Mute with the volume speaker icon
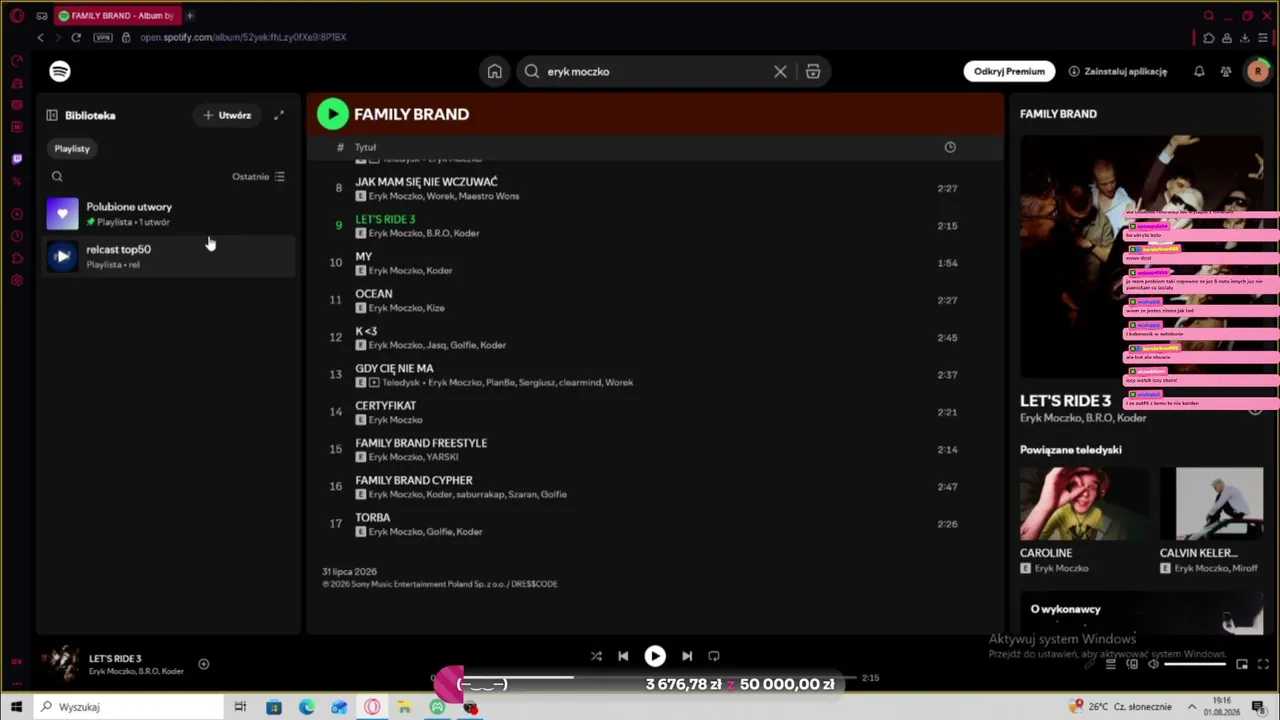 [1153, 664]
